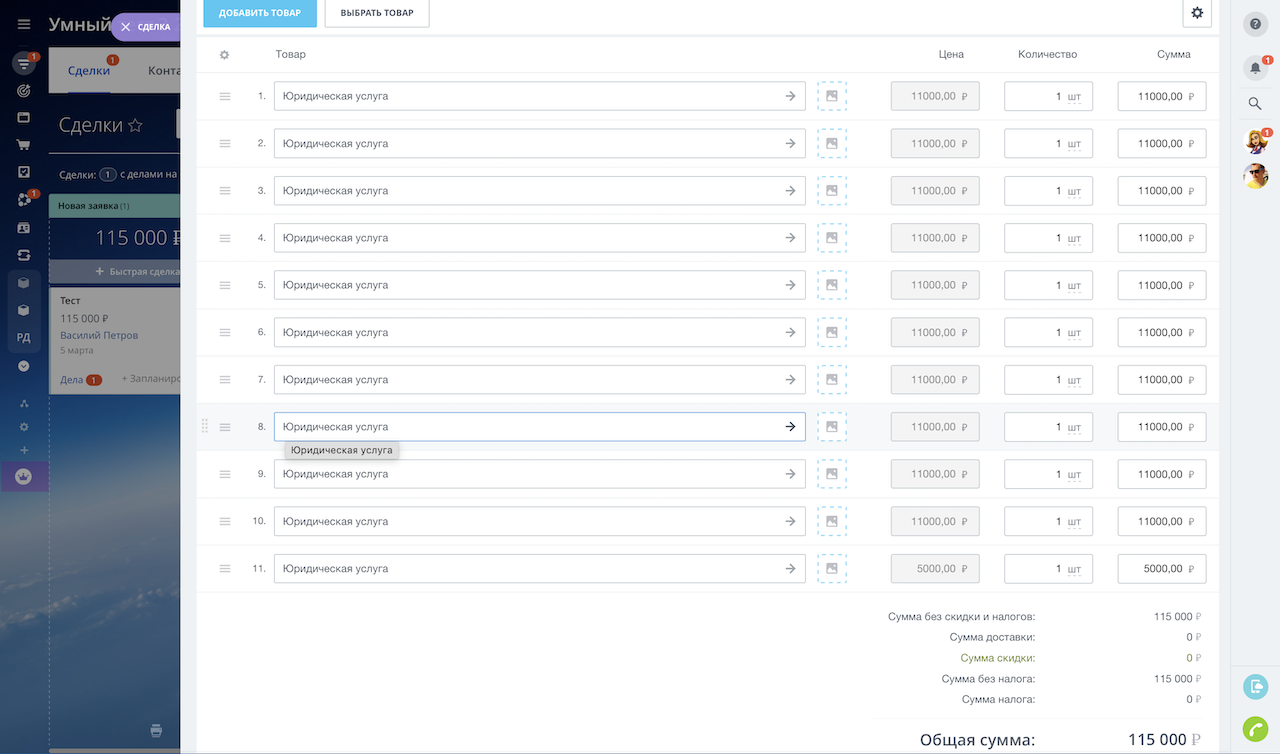Click the arrow in row 8 product field
Image resolution: width=1280 pixels, height=754 pixels.
(790, 427)
